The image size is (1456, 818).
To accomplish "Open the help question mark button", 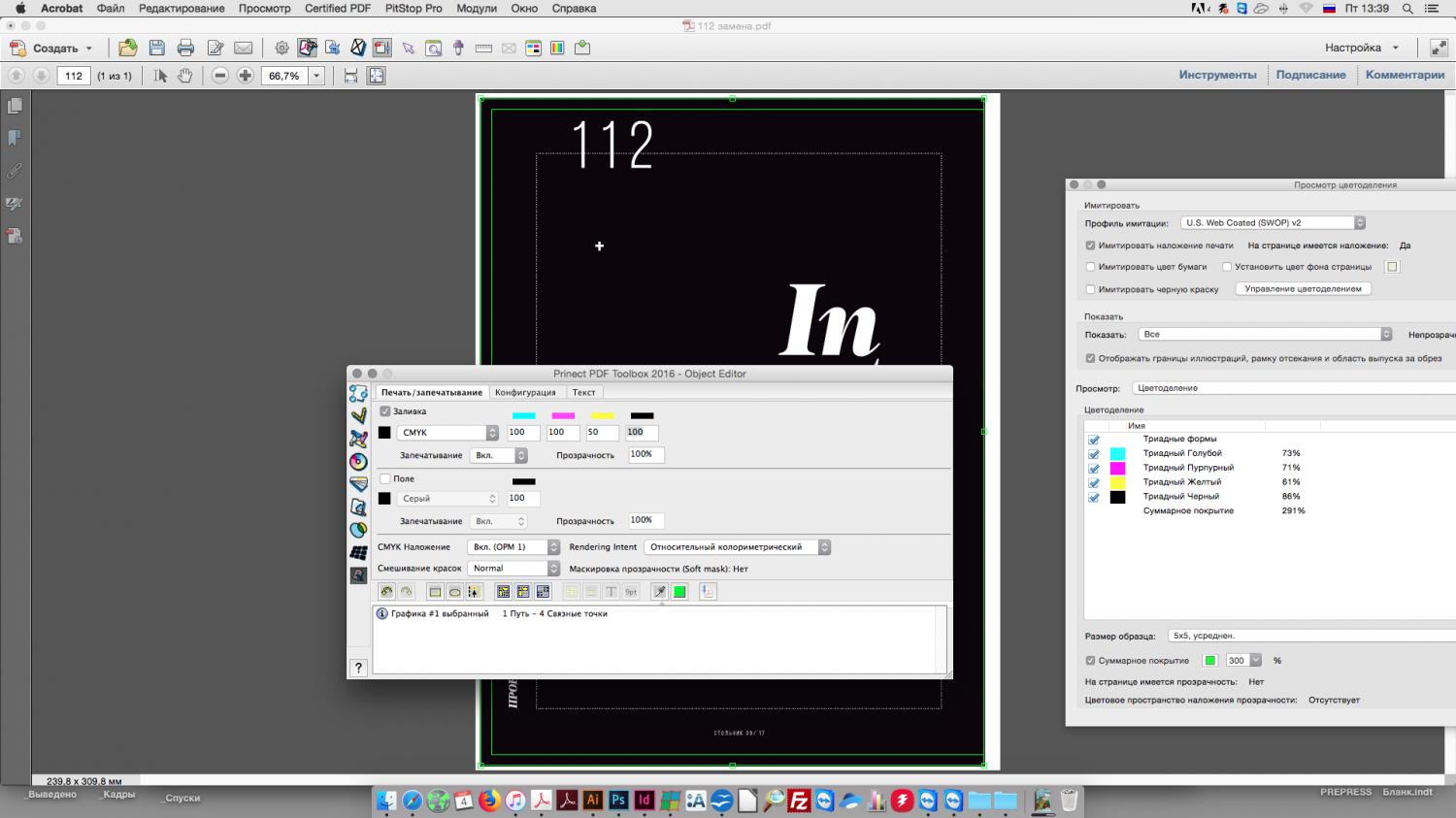I will click(358, 668).
